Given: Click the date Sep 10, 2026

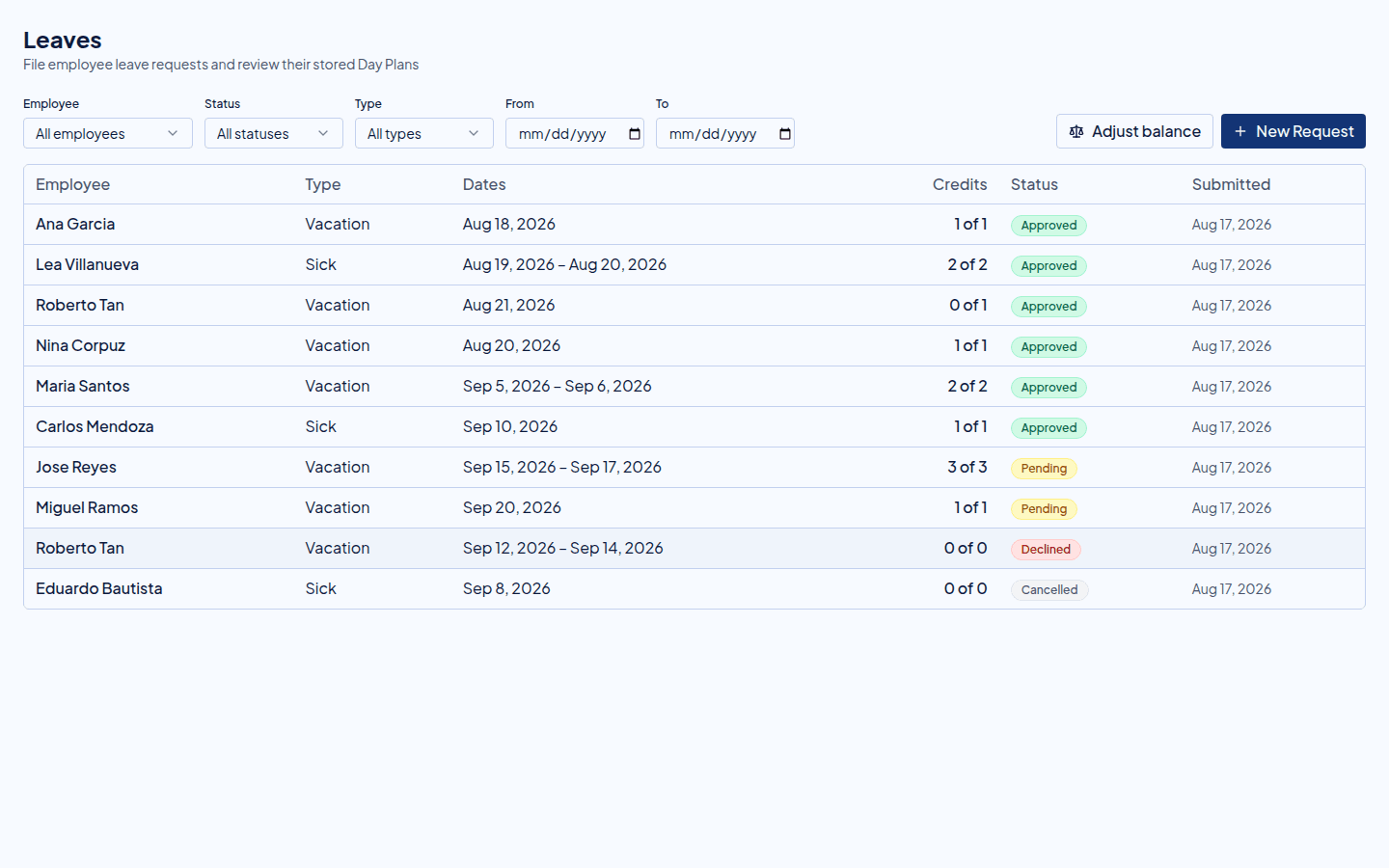Looking at the screenshot, I should [x=510, y=426].
